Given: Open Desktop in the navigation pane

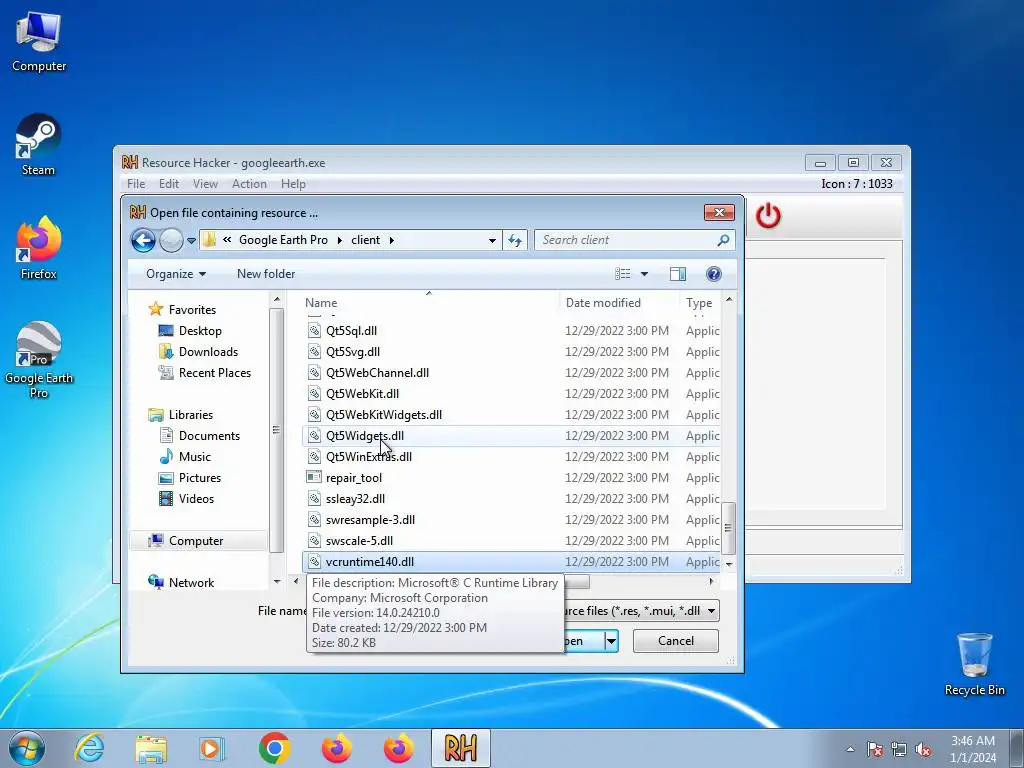Looking at the screenshot, I should (200, 330).
